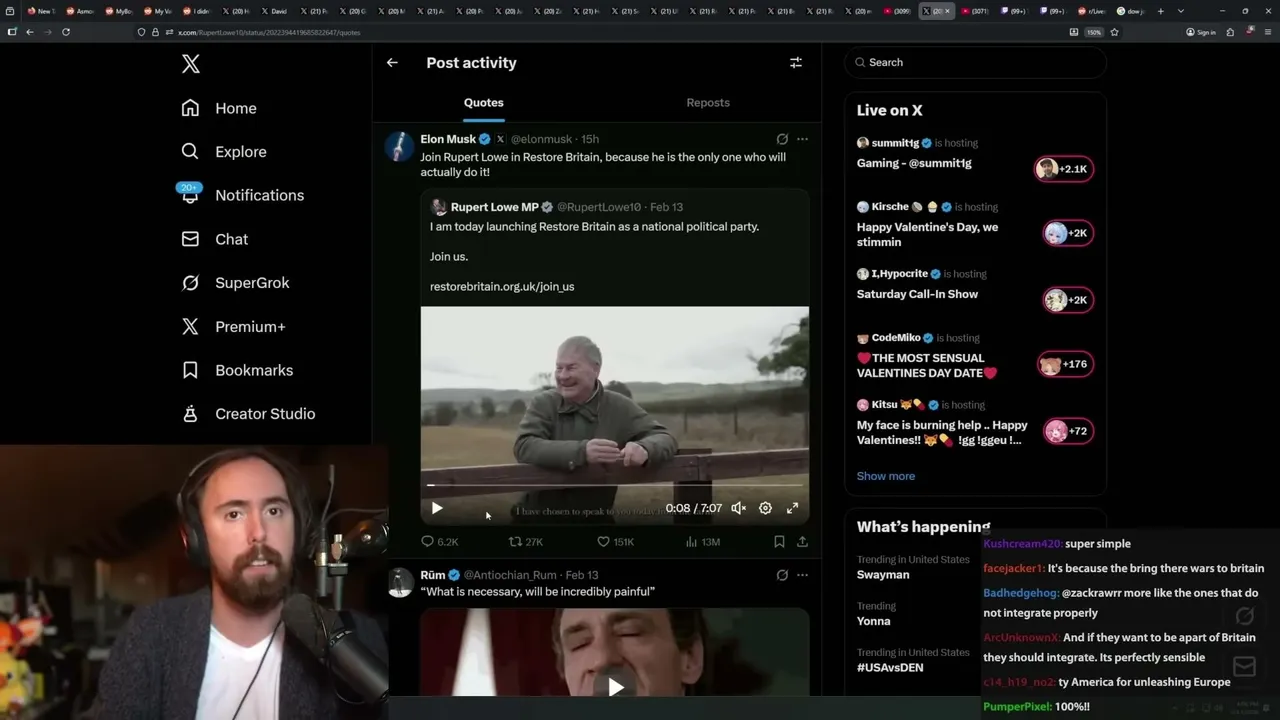
Task: Open the Home page from sidebar
Action: click(219, 108)
